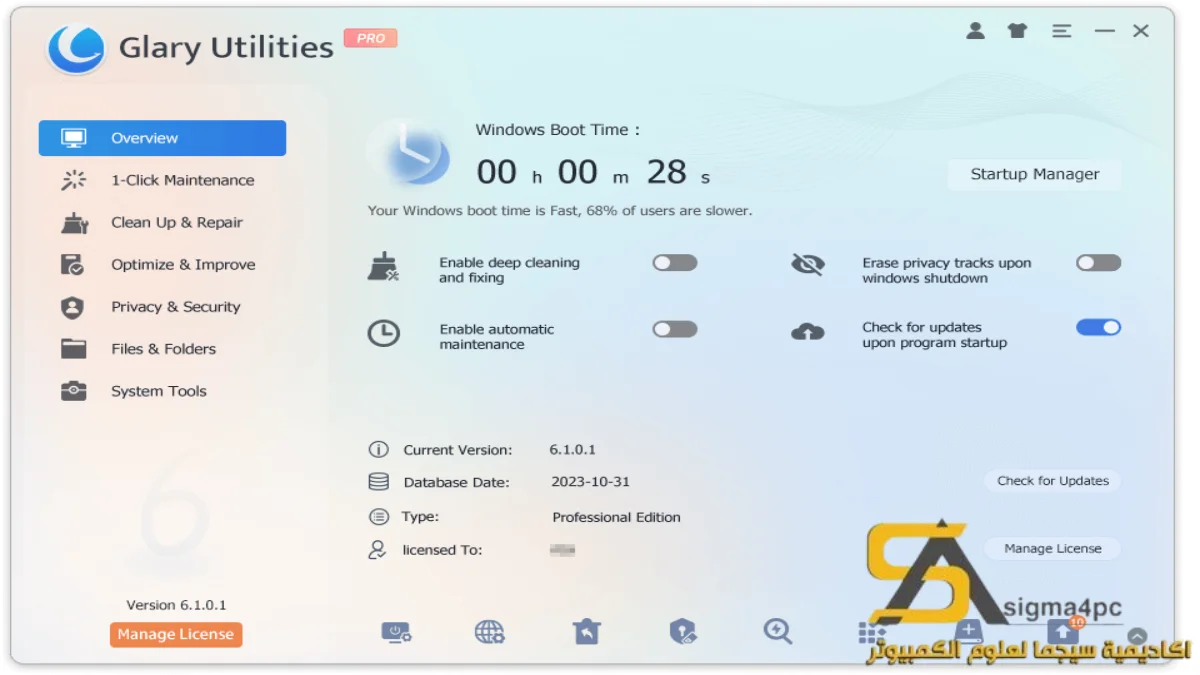Toggle Enable deep cleaning and fixing
This screenshot has width=1200, height=675.
coord(675,263)
